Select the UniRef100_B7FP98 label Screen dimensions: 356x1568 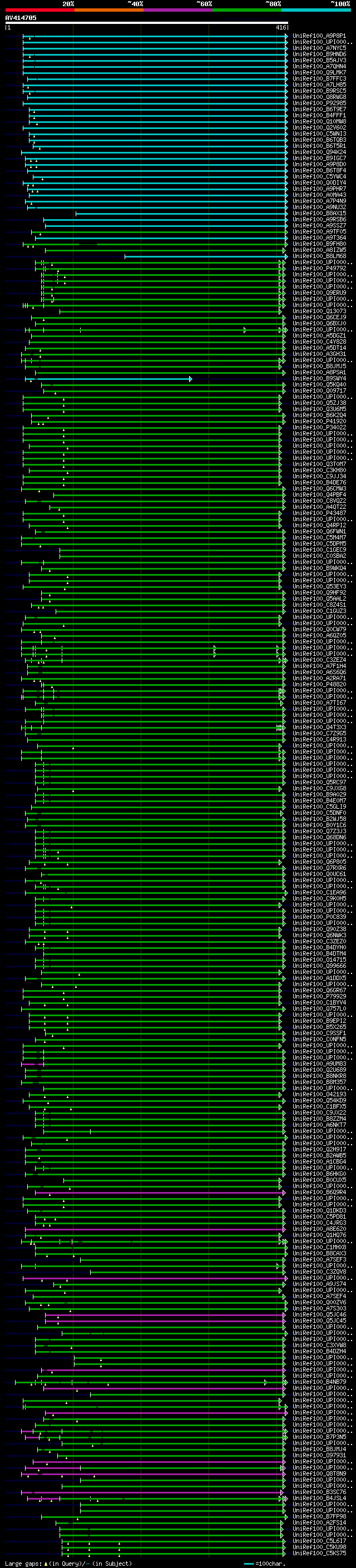[319, 1516]
